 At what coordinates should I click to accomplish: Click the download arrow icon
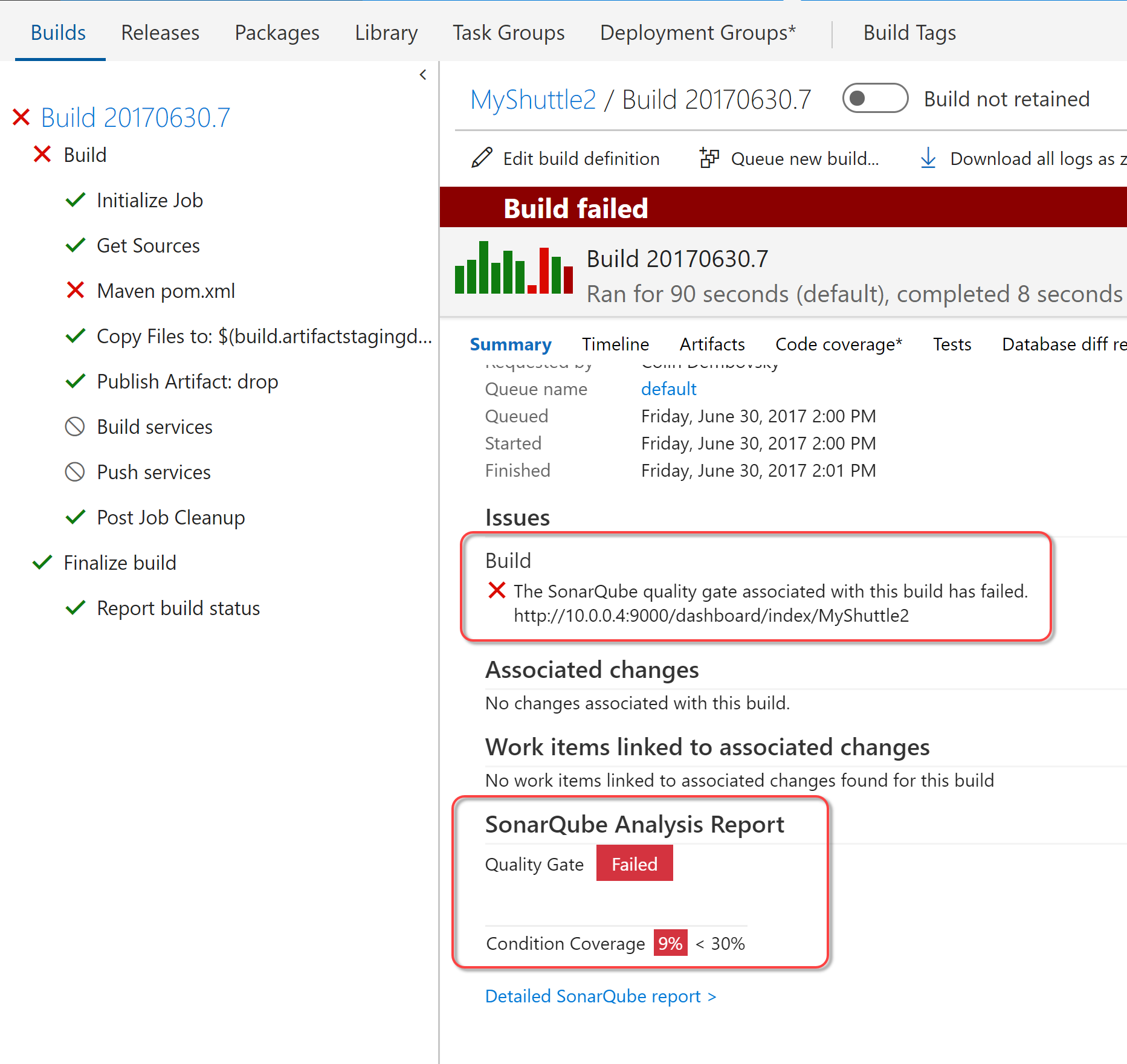[x=928, y=158]
